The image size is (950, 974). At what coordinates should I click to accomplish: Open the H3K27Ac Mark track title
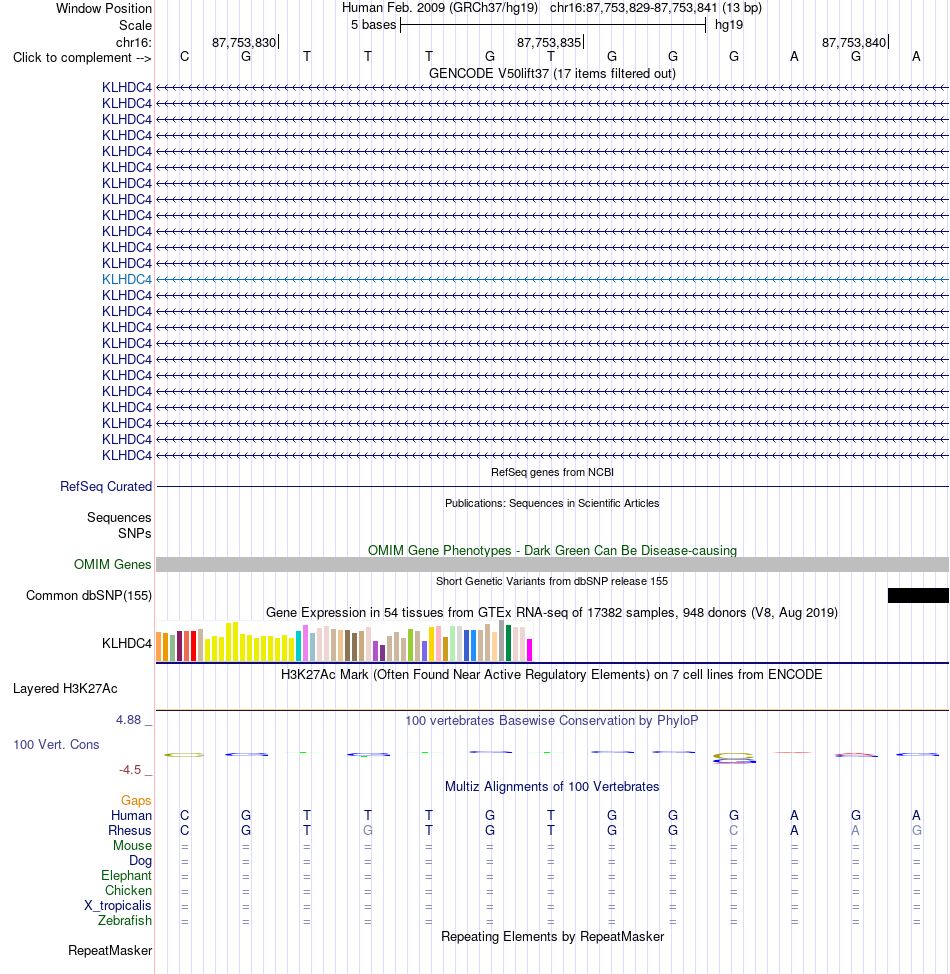click(x=552, y=675)
